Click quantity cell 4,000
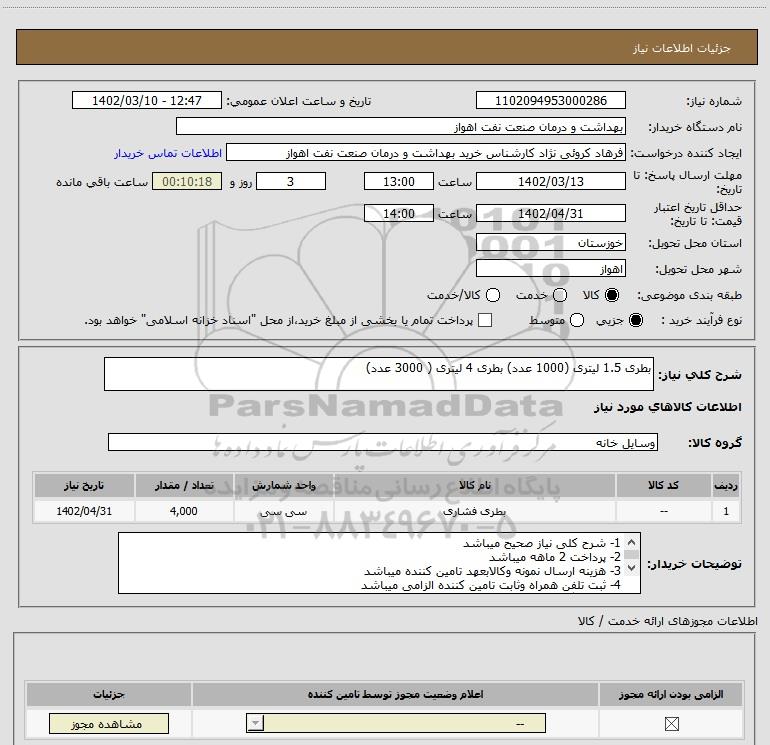 [x=184, y=511]
